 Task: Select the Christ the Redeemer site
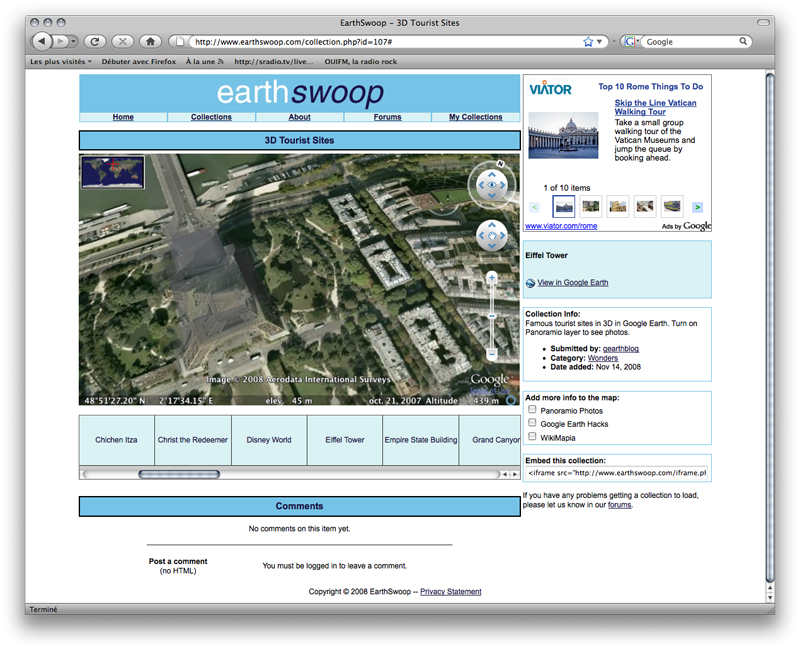click(193, 440)
